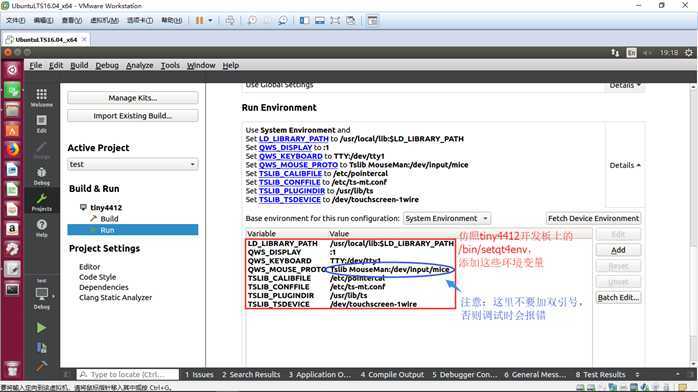Image resolution: width=698 pixels, height=392 pixels.
Task: Click the system gear icon in top panel
Action: (x=689, y=53)
